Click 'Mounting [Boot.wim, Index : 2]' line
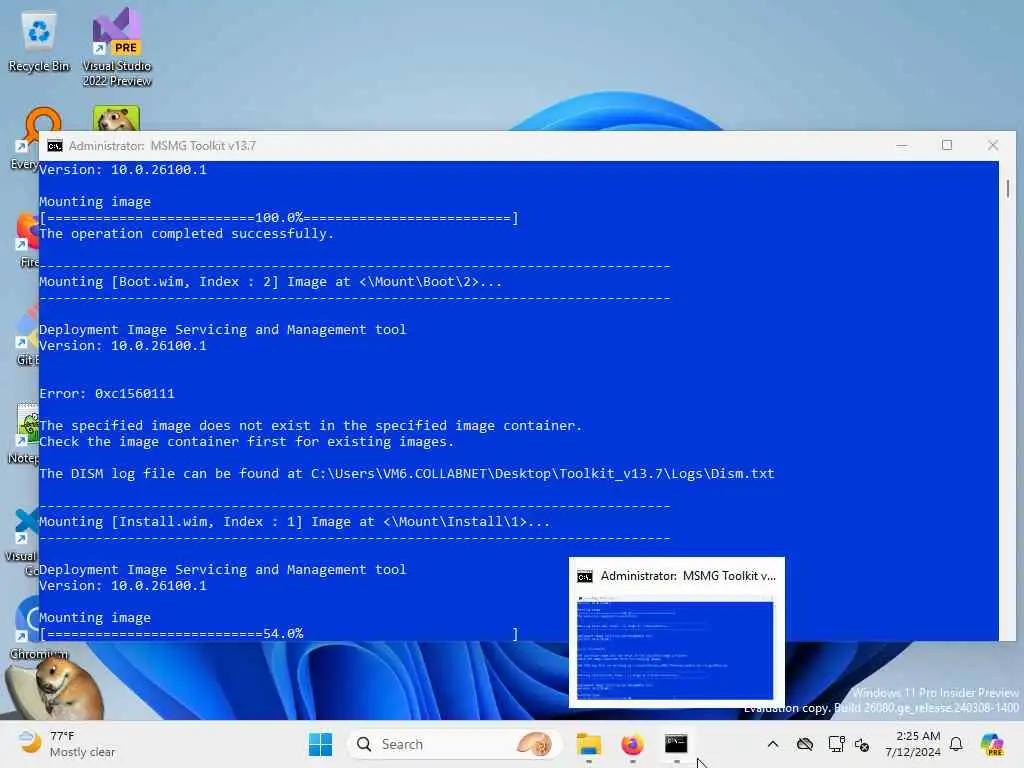This screenshot has height=768, width=1024. click(270, 282)
